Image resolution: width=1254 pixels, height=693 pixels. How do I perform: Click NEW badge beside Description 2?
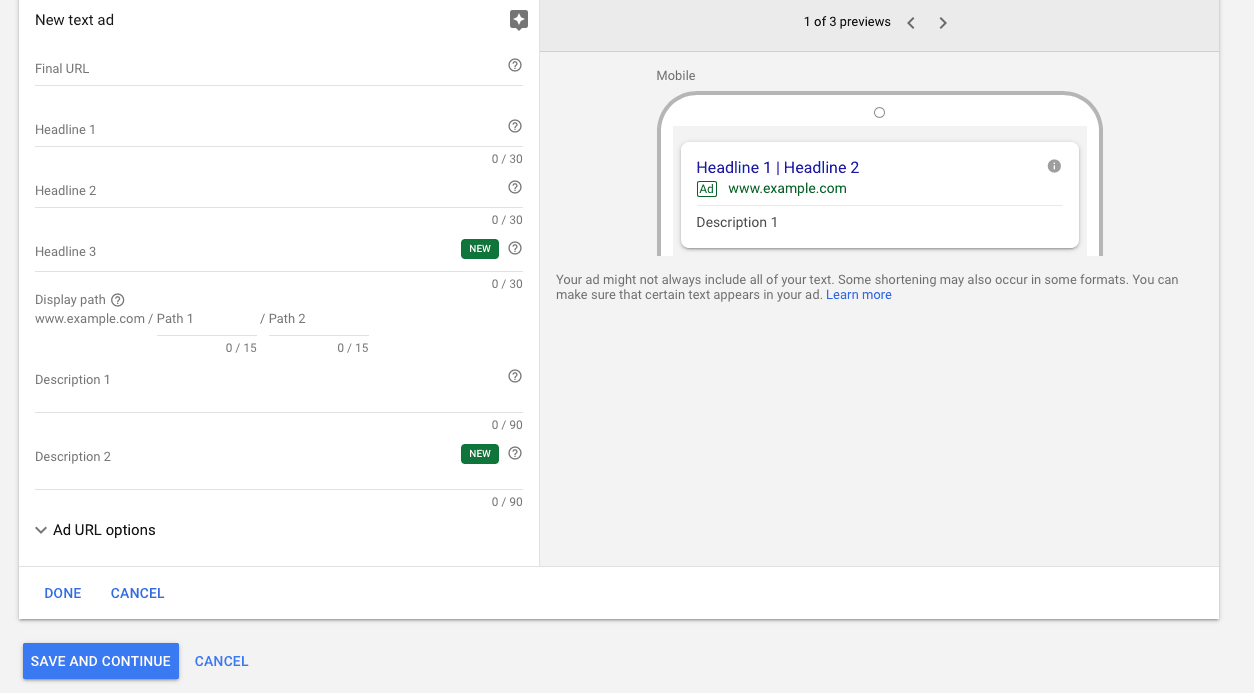[x=480, y=454]
